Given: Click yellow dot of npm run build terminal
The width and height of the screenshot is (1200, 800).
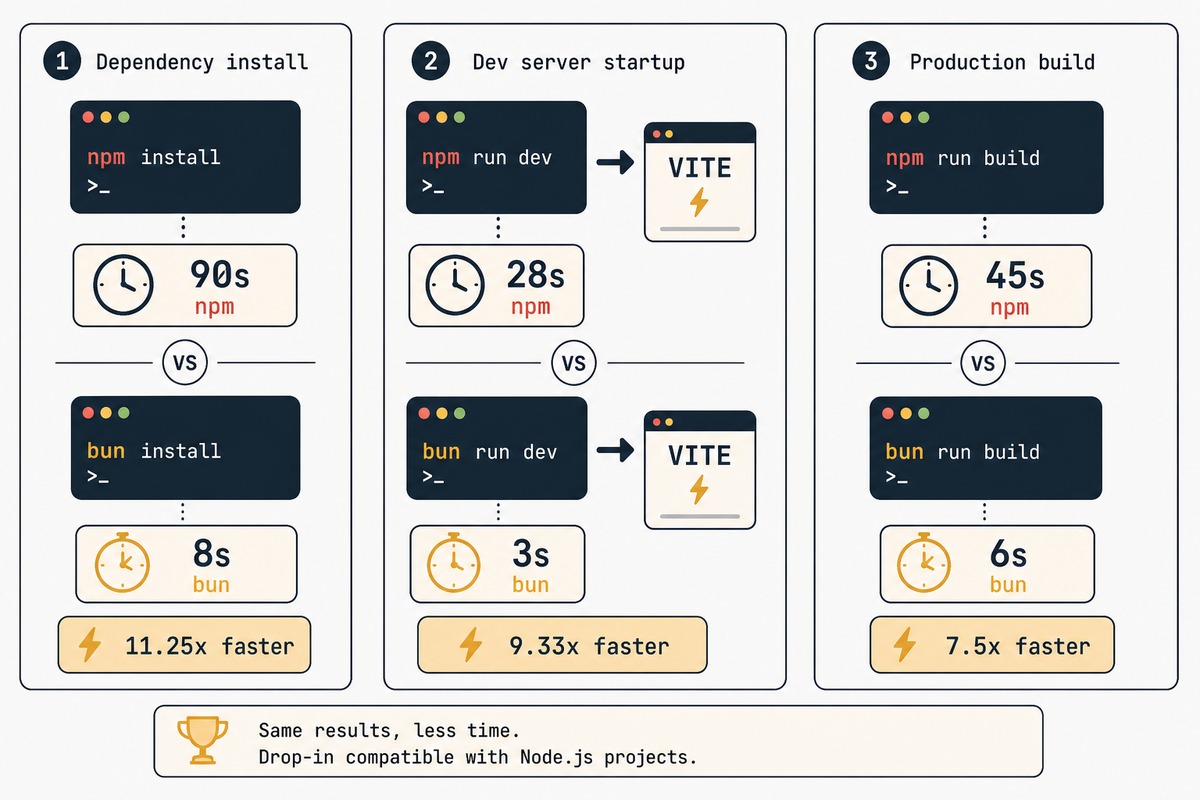Looking at the screenshot, I should pos(906,117).
